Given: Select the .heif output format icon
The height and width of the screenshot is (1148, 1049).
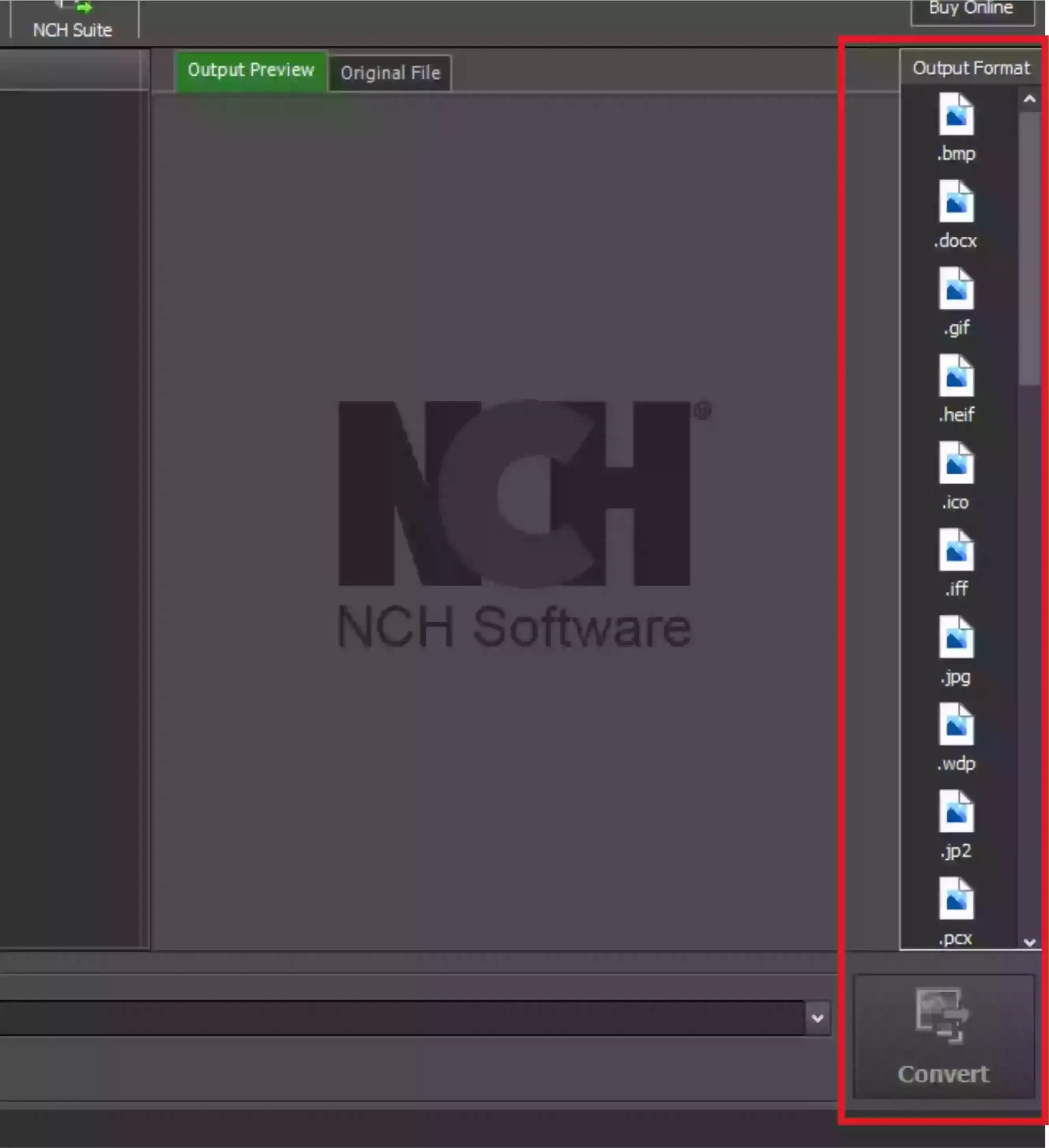Looking at the screenshot, I should click(956, 376).
